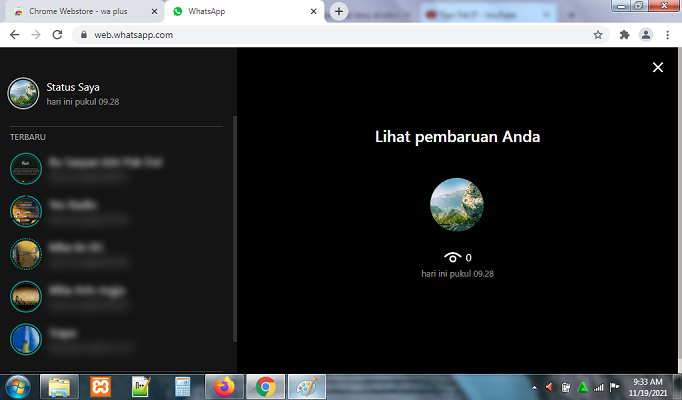Image resolution: width=682 pixels, height=400 pixels.
Task: Open XAMPP from the taskbar
Action: [100, 387]
